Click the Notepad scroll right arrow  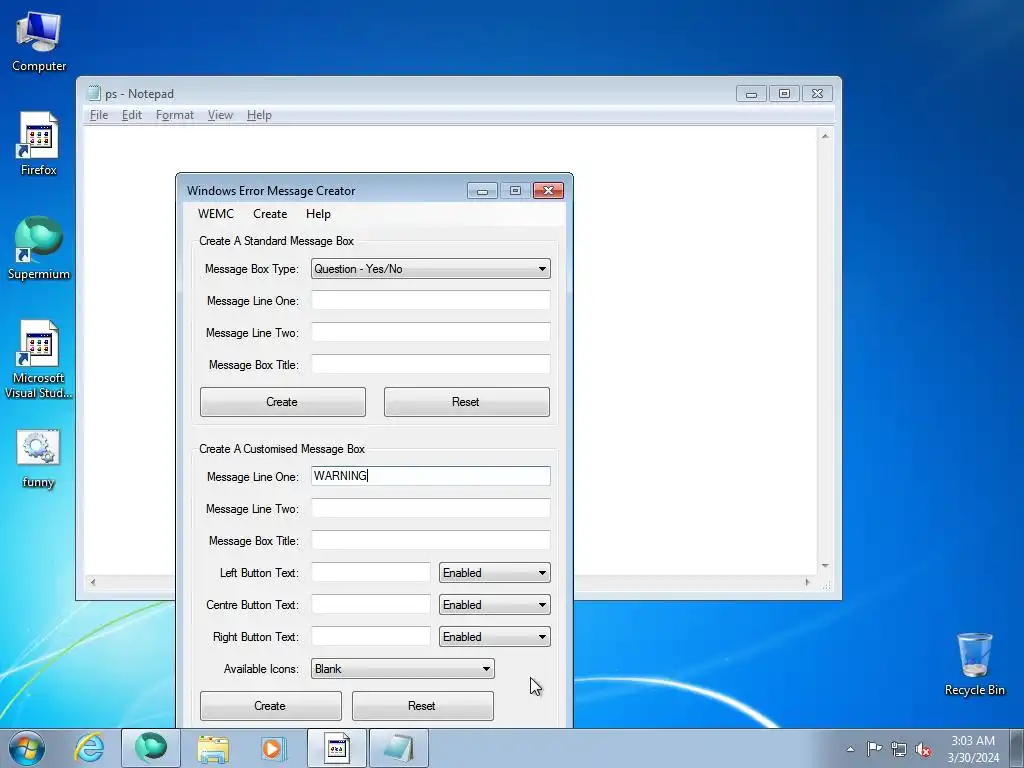pos(808,582)
